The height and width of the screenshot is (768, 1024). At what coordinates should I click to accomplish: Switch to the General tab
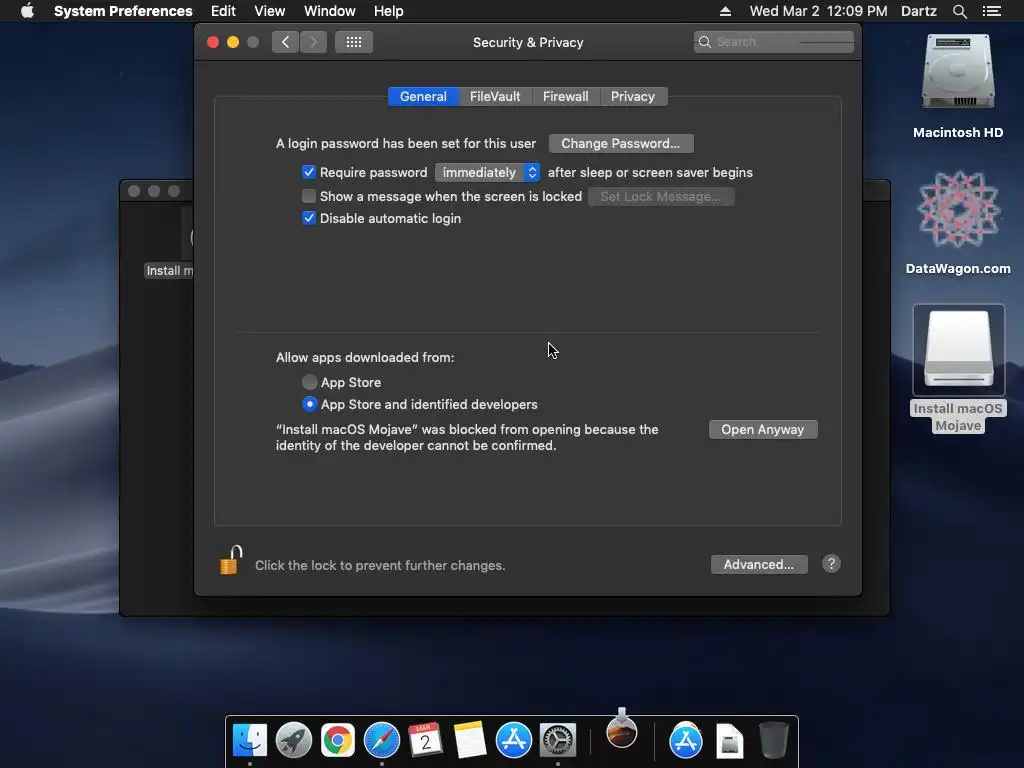[x=423, y=97]
